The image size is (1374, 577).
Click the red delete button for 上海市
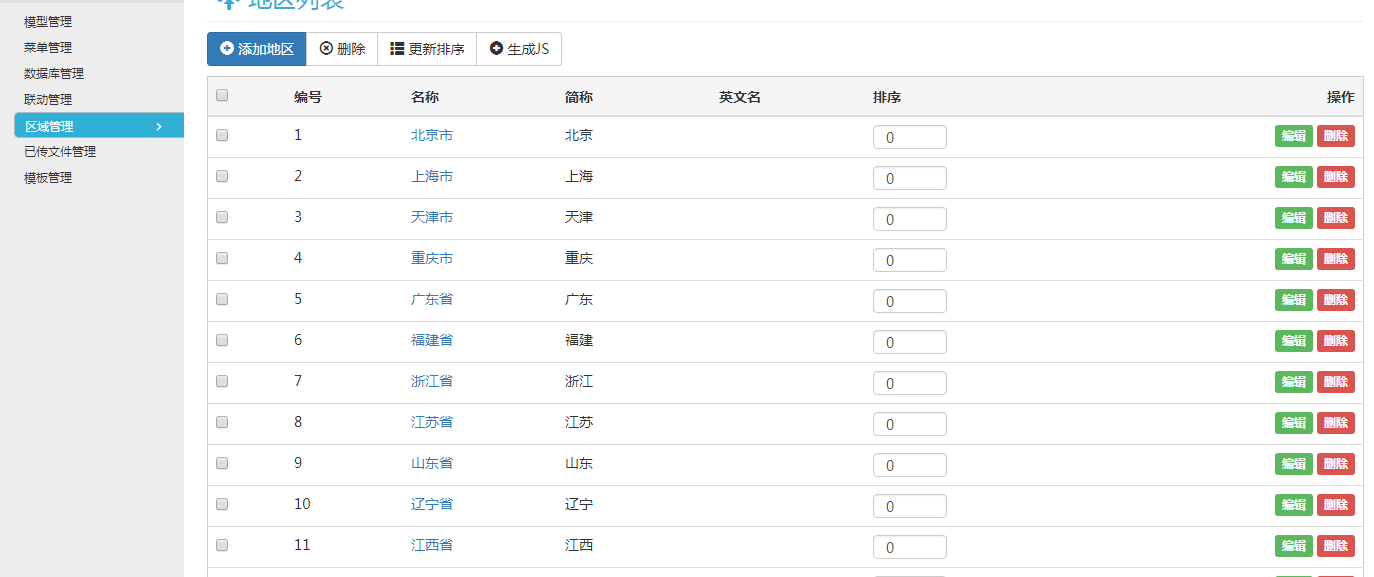click(1335, 177)
